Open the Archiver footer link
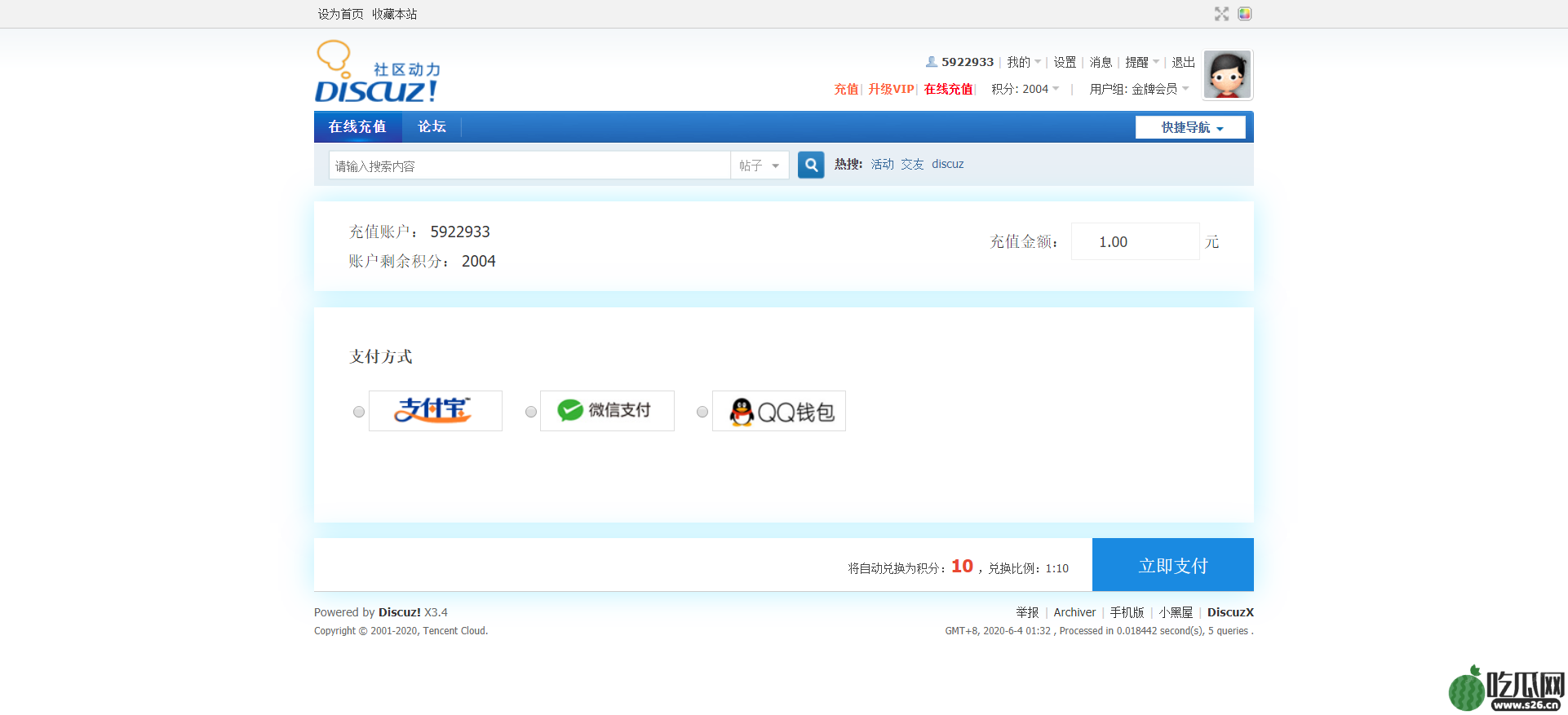This screenshot has width=1568, height=715. point(1074,612)
